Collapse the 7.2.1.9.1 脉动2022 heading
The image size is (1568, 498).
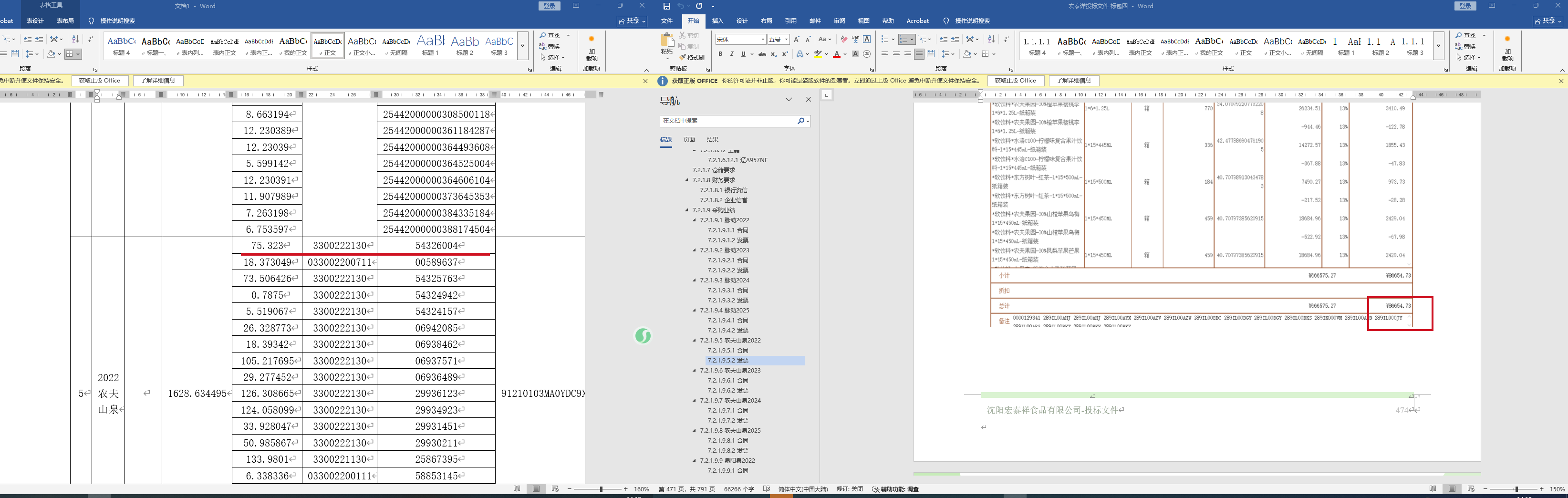(695, 220)
